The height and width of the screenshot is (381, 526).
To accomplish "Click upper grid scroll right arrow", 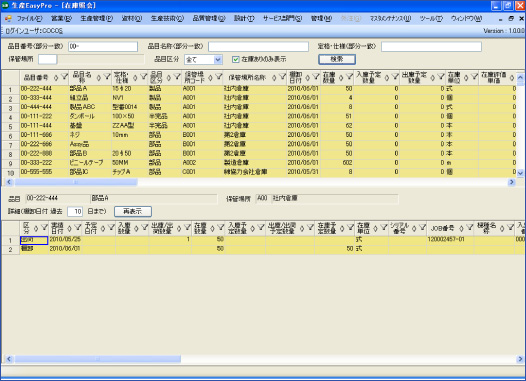I will [512, 182].
